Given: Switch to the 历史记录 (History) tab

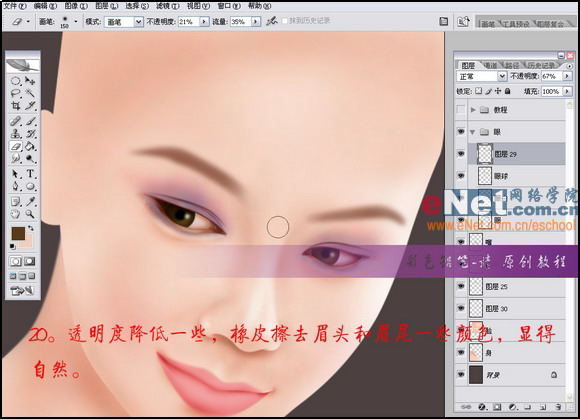Looking at the screenshot, I should (x=541, y=65).
